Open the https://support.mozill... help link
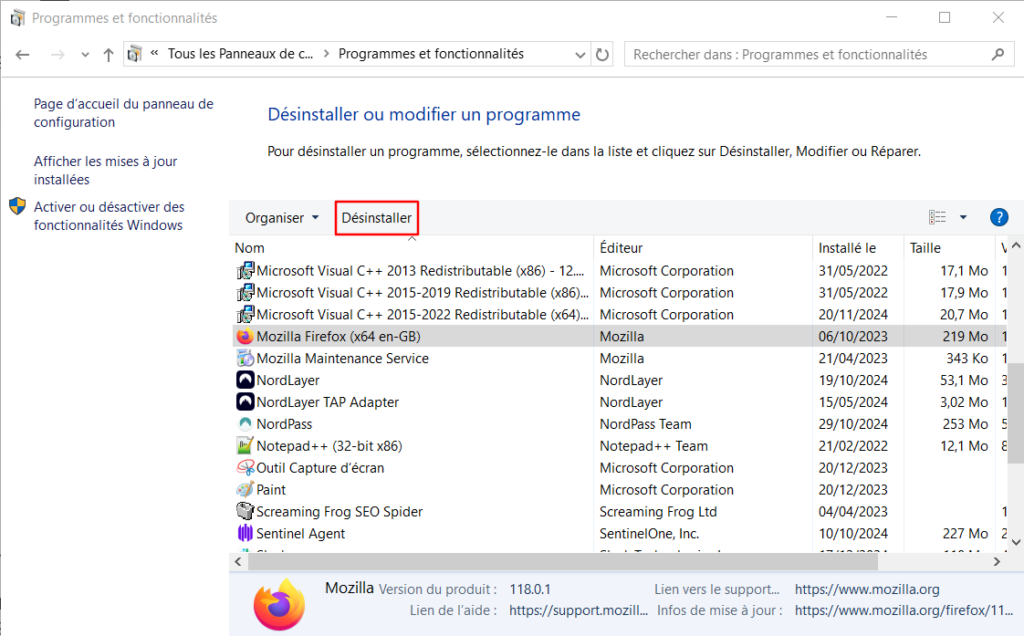This screenshot has width=1024, height=636. pos(578,611)
